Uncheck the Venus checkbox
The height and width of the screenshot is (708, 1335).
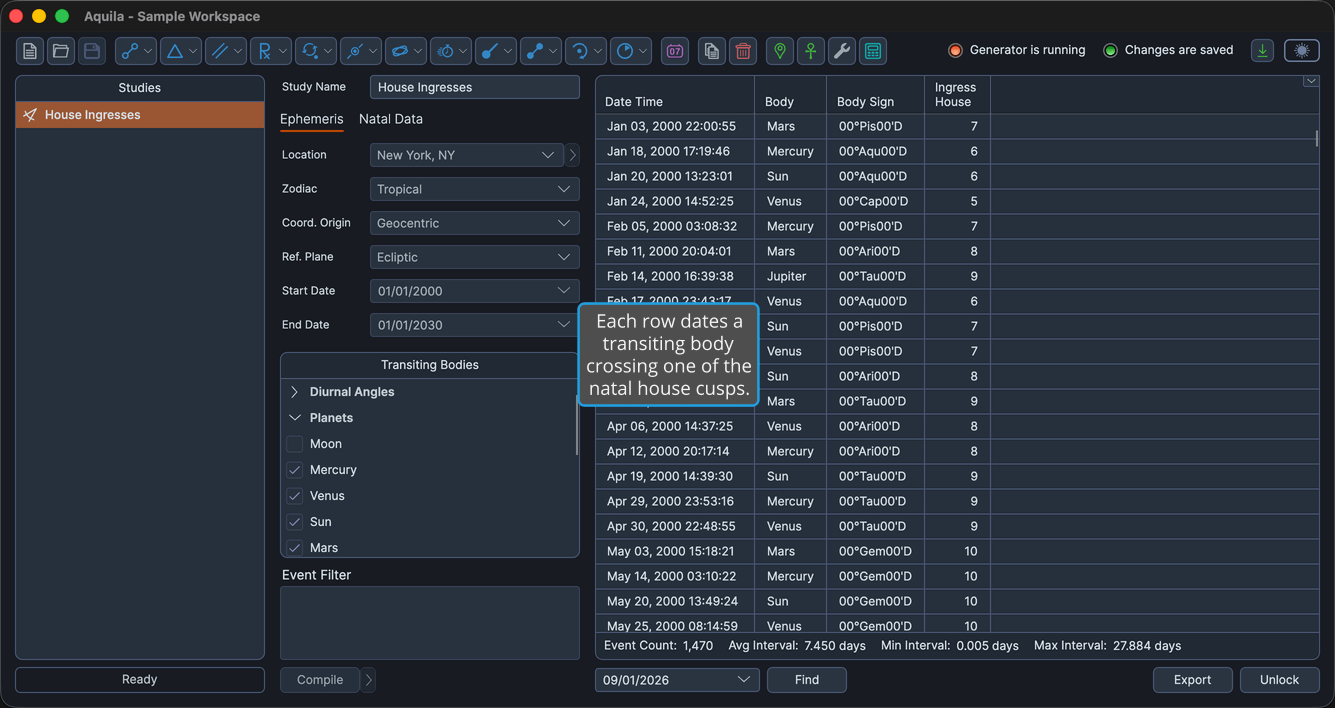click(295, 496)
